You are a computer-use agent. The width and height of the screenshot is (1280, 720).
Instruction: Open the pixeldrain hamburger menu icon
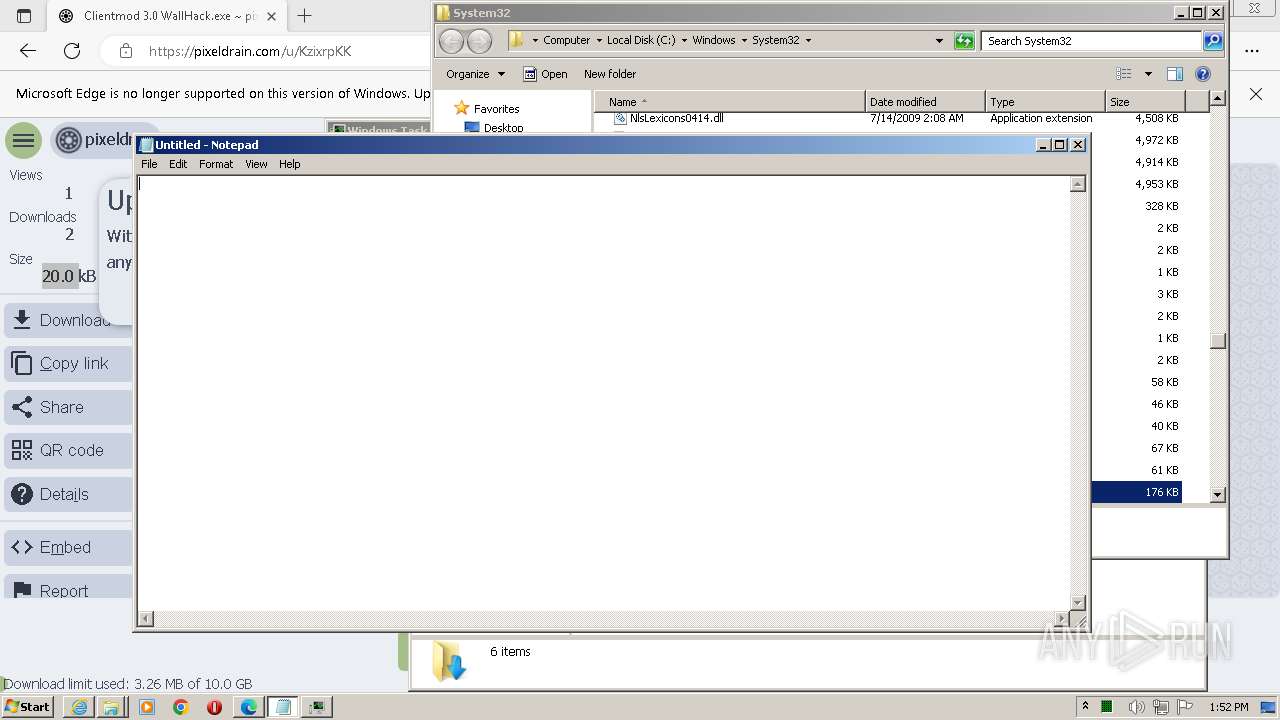(x=23, y=140)
